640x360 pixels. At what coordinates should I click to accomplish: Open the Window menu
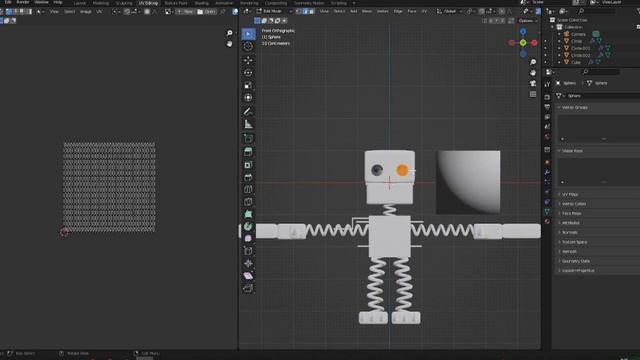coord(41,2)
